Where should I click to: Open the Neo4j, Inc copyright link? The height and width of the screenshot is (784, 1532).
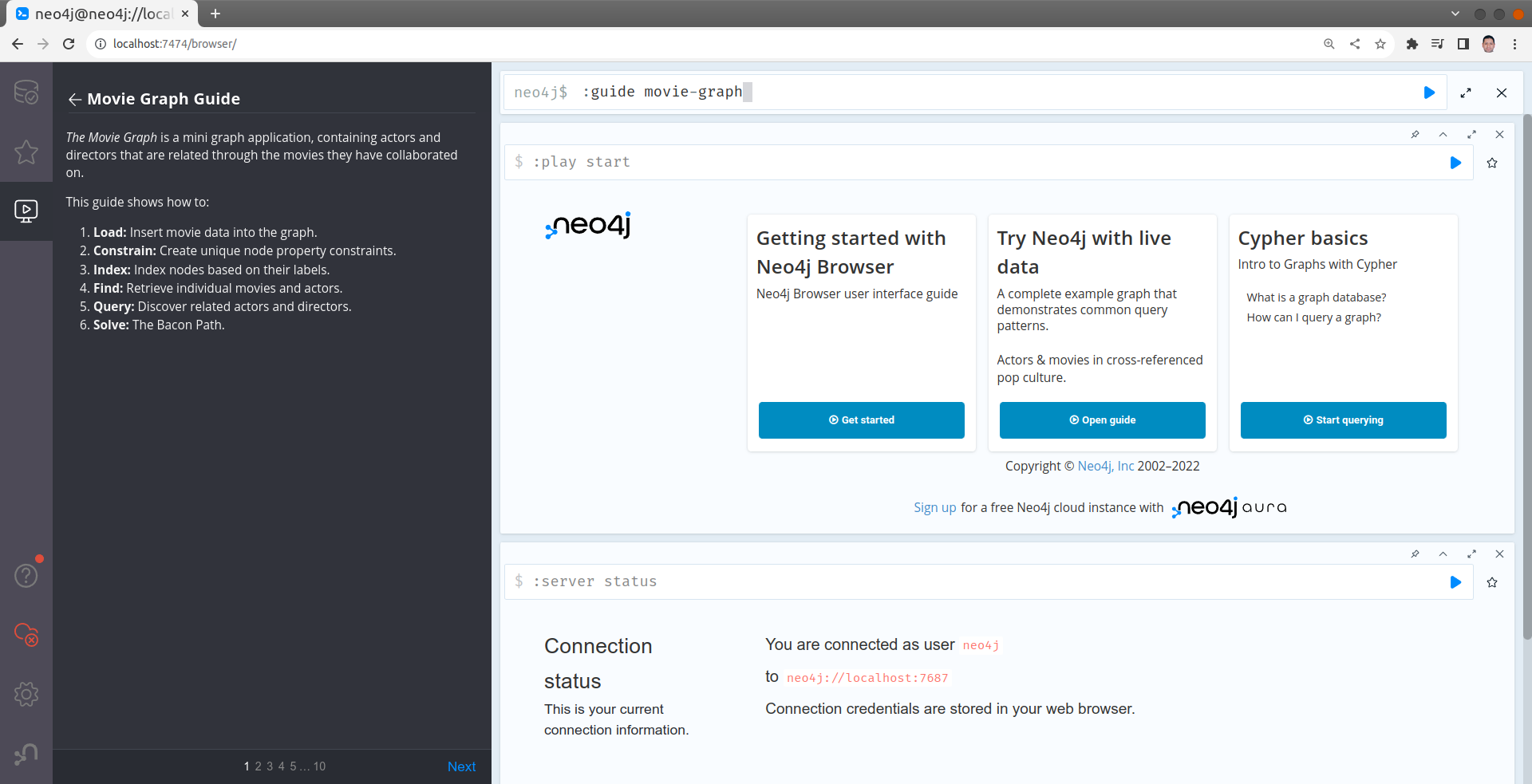[x=1105, y=466]
